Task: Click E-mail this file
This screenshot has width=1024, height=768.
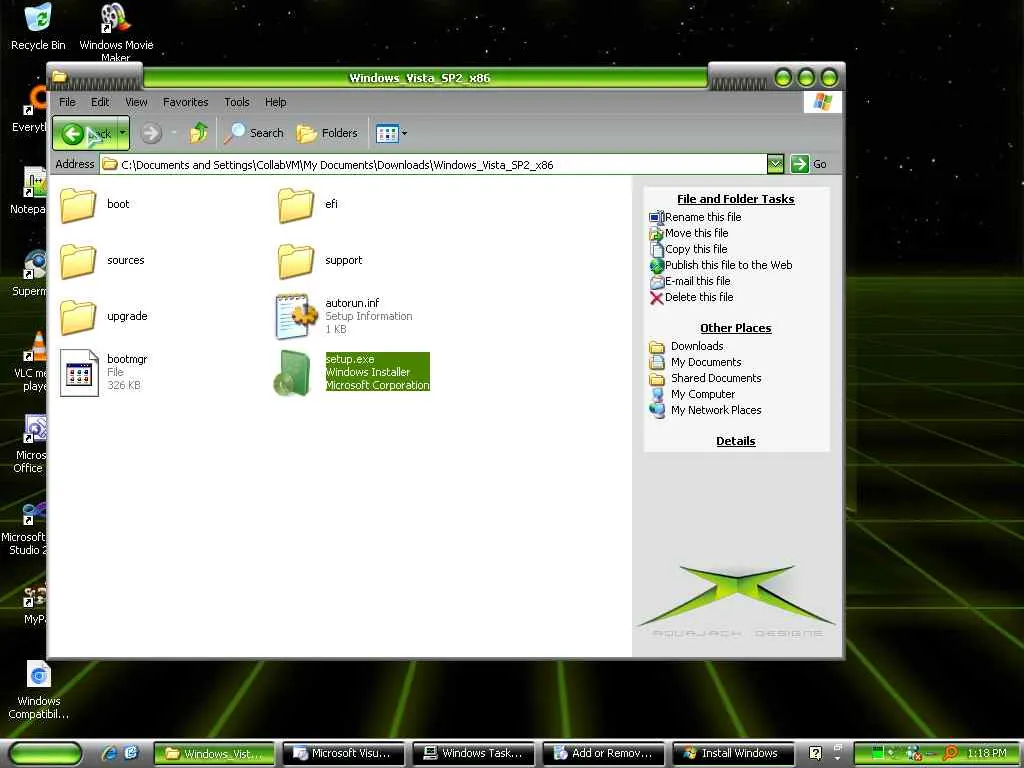Action: [690, 281]
